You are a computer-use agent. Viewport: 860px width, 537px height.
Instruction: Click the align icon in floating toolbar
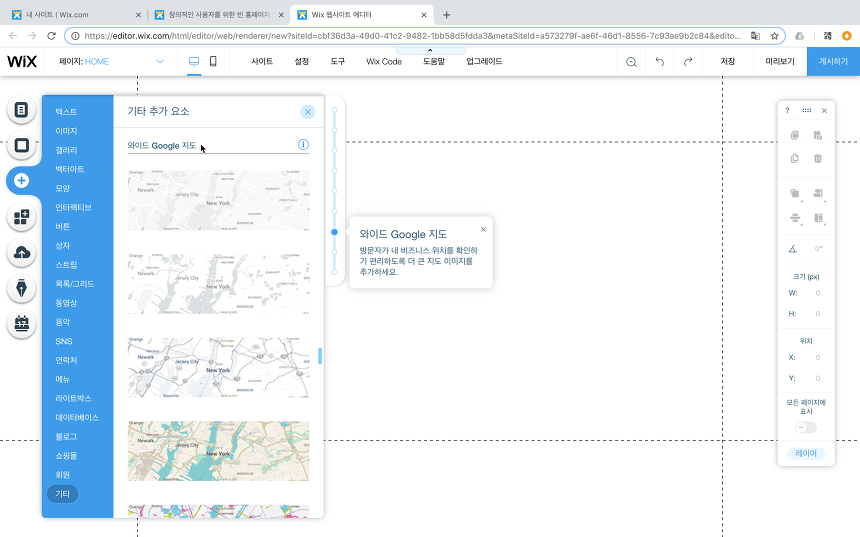pos(818,194)
